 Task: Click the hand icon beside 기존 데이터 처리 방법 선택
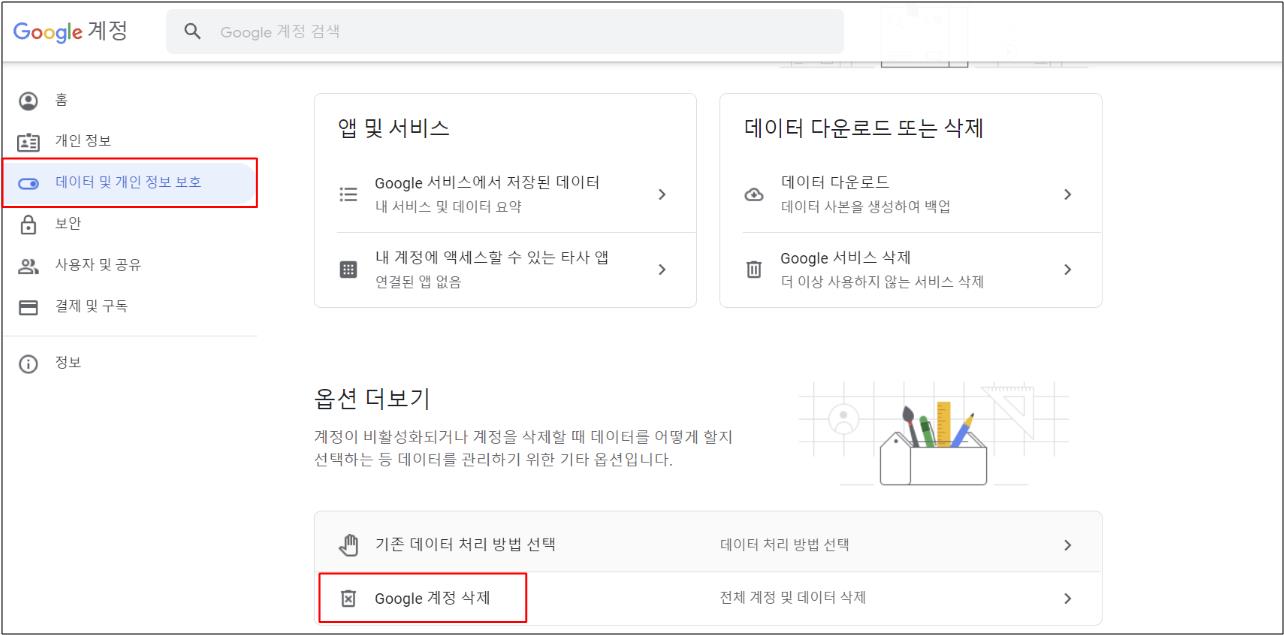(348, 545)
